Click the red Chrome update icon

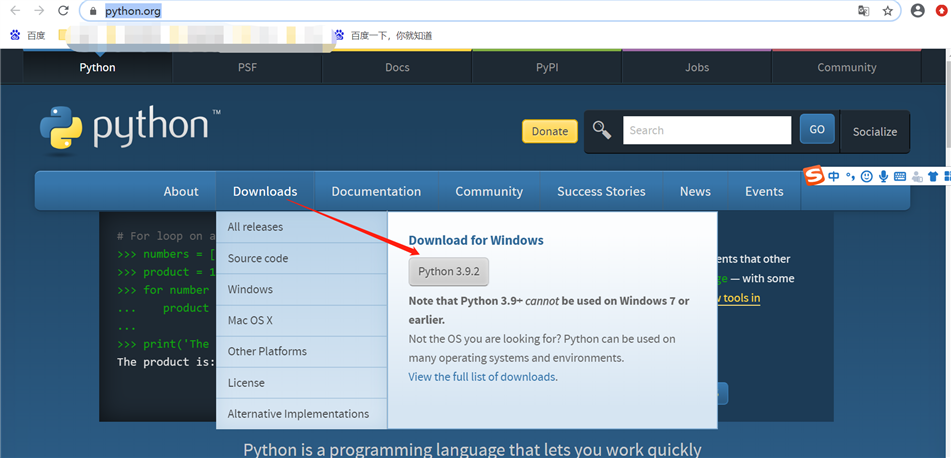click(x=942, y=10)
